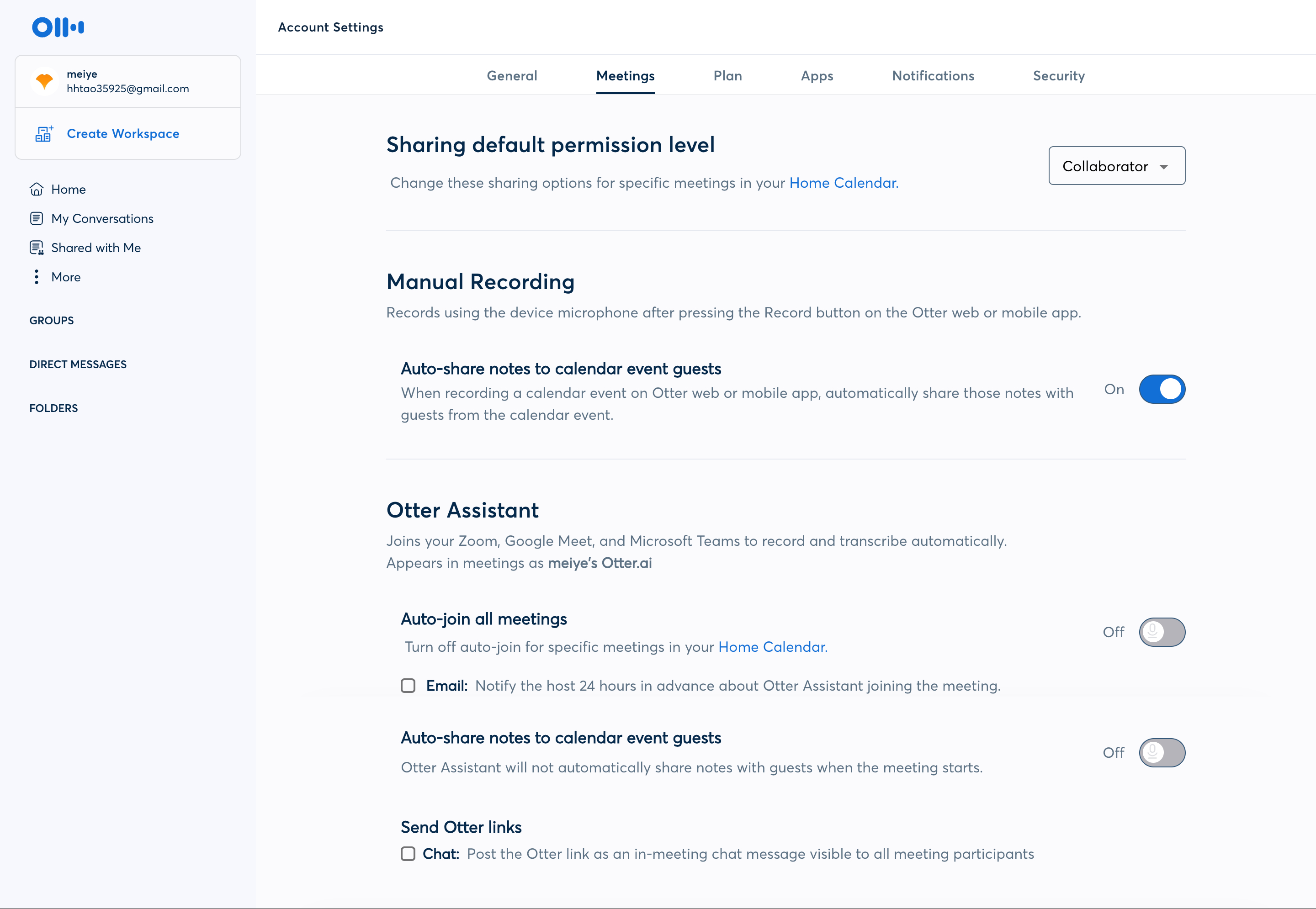
Task: Click the Otter logo icon
Action: pyautogui.click(x=58, y=27)
